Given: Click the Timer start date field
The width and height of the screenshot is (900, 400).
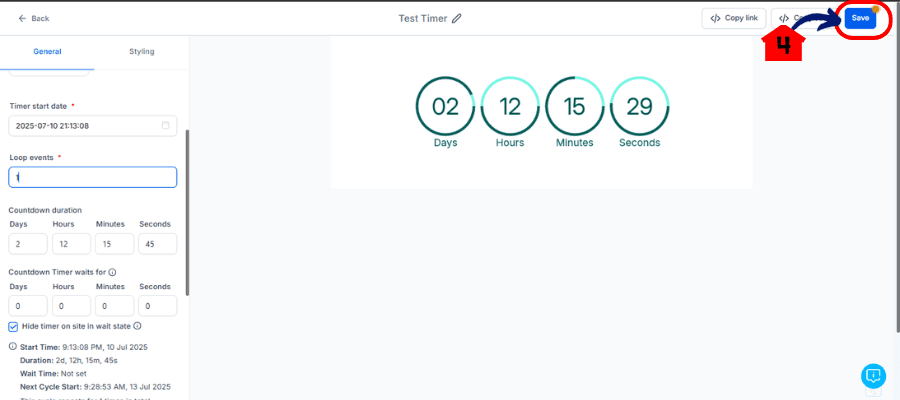Looking at the screenshot, I should point(92,126).
